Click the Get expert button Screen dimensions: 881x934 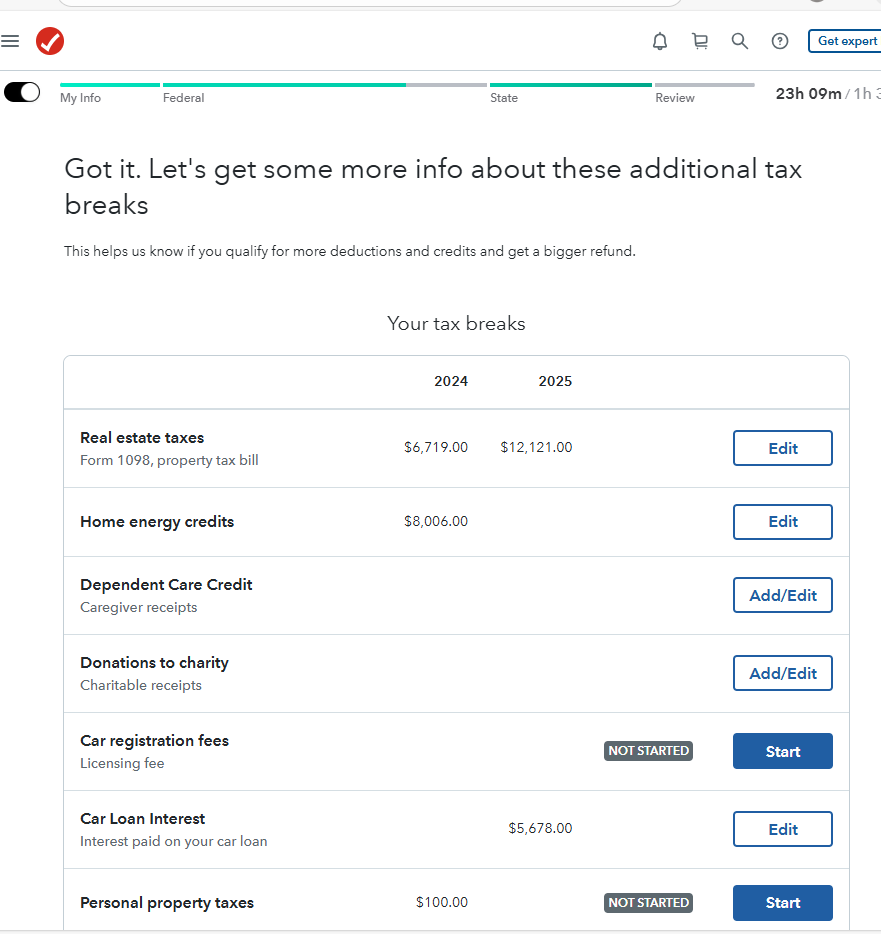[x=846, y=41]
